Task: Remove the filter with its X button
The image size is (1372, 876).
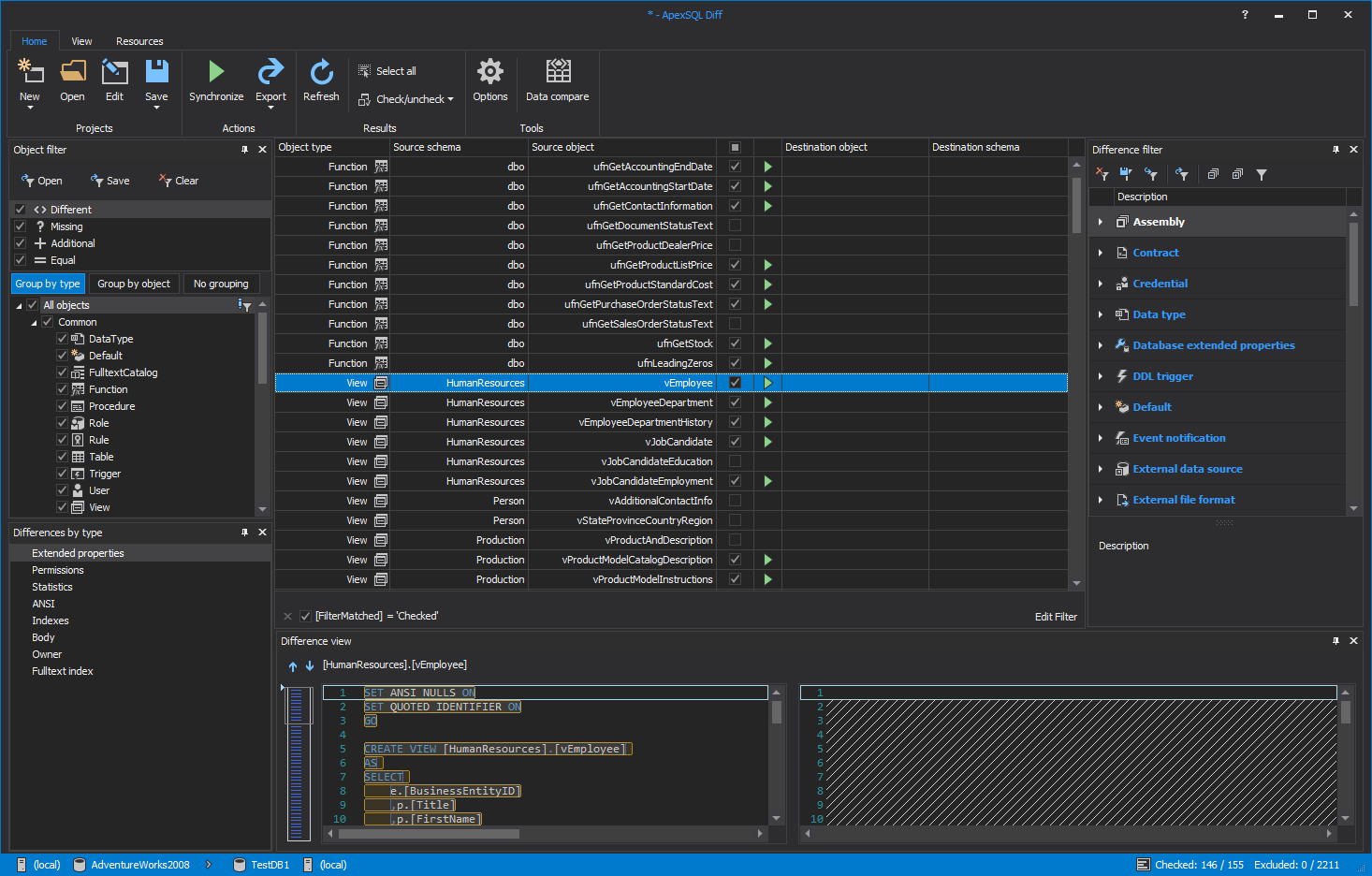Action: coord(287,616)
